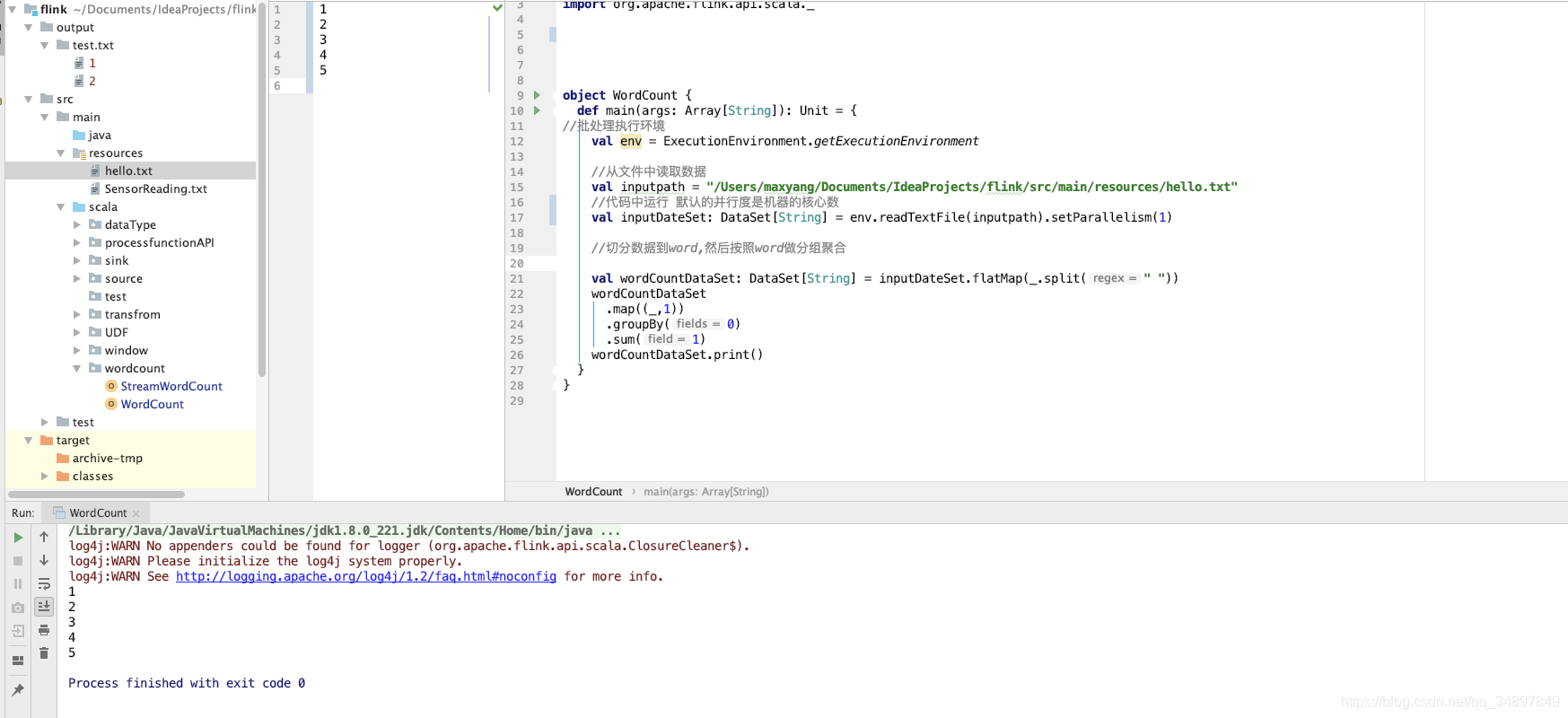Click the WordCount object icon in tree

click(111, 404)
